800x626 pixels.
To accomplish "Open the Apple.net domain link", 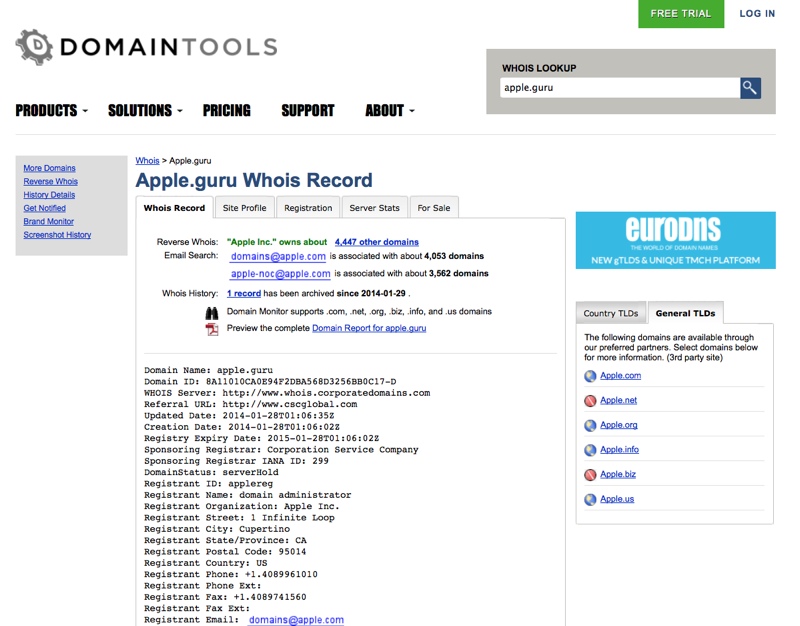I will 618,400.
